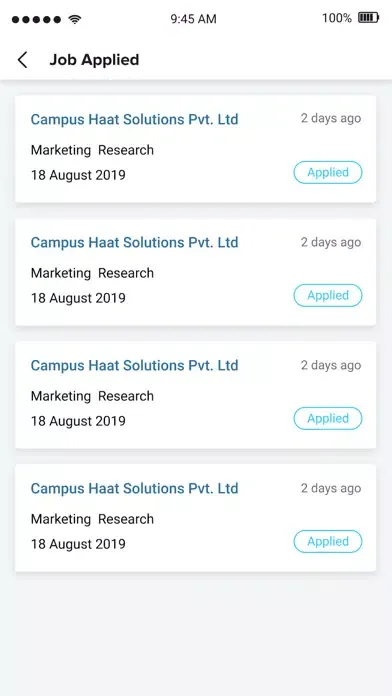This screenshot has width=392, height=696.
Task: Open fourth Campus Haat Solutions company link
Action: [135, 488]
